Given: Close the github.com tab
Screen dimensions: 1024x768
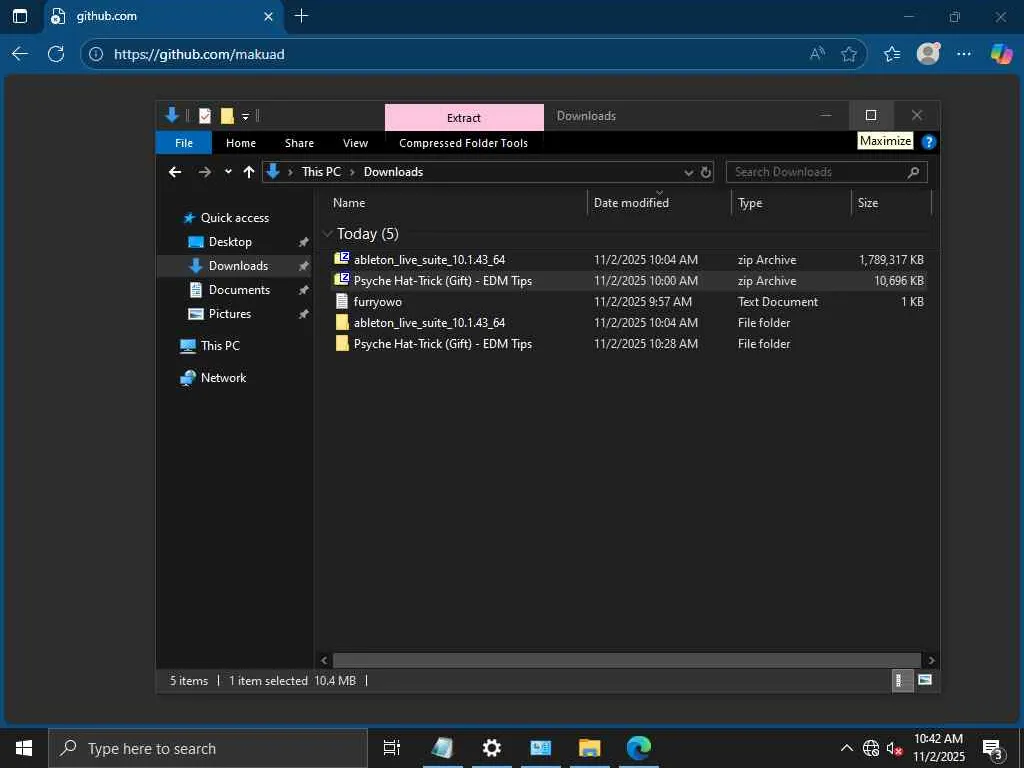Looking at the screenshot, I should point(268,16).
